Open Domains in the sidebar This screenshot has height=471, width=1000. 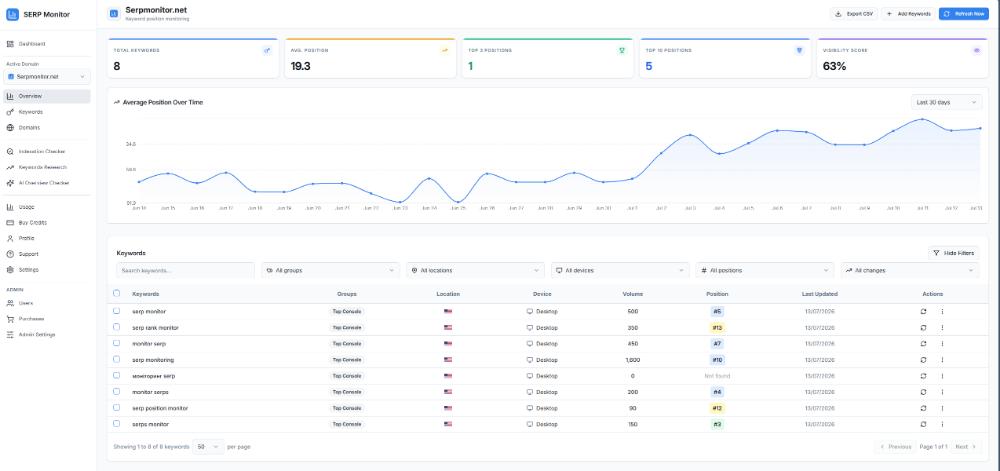pyautogui.click(x=47, y=127)
